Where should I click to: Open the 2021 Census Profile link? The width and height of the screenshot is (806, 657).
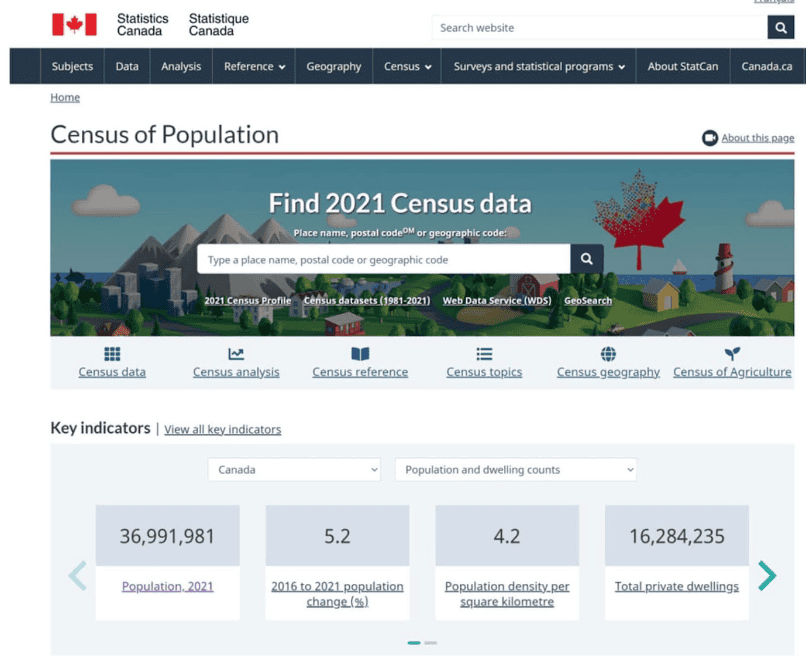pos(248,301)
